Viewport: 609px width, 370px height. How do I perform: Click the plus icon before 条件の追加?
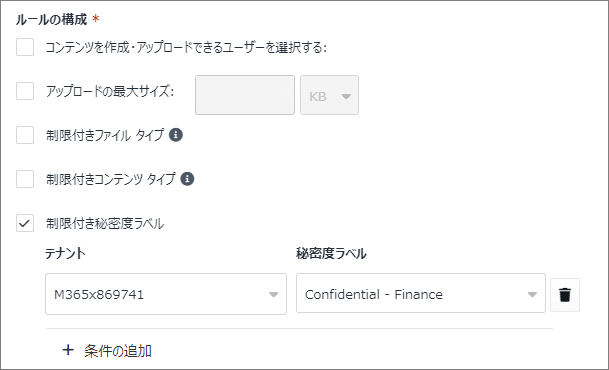click(x=68, y=350)
